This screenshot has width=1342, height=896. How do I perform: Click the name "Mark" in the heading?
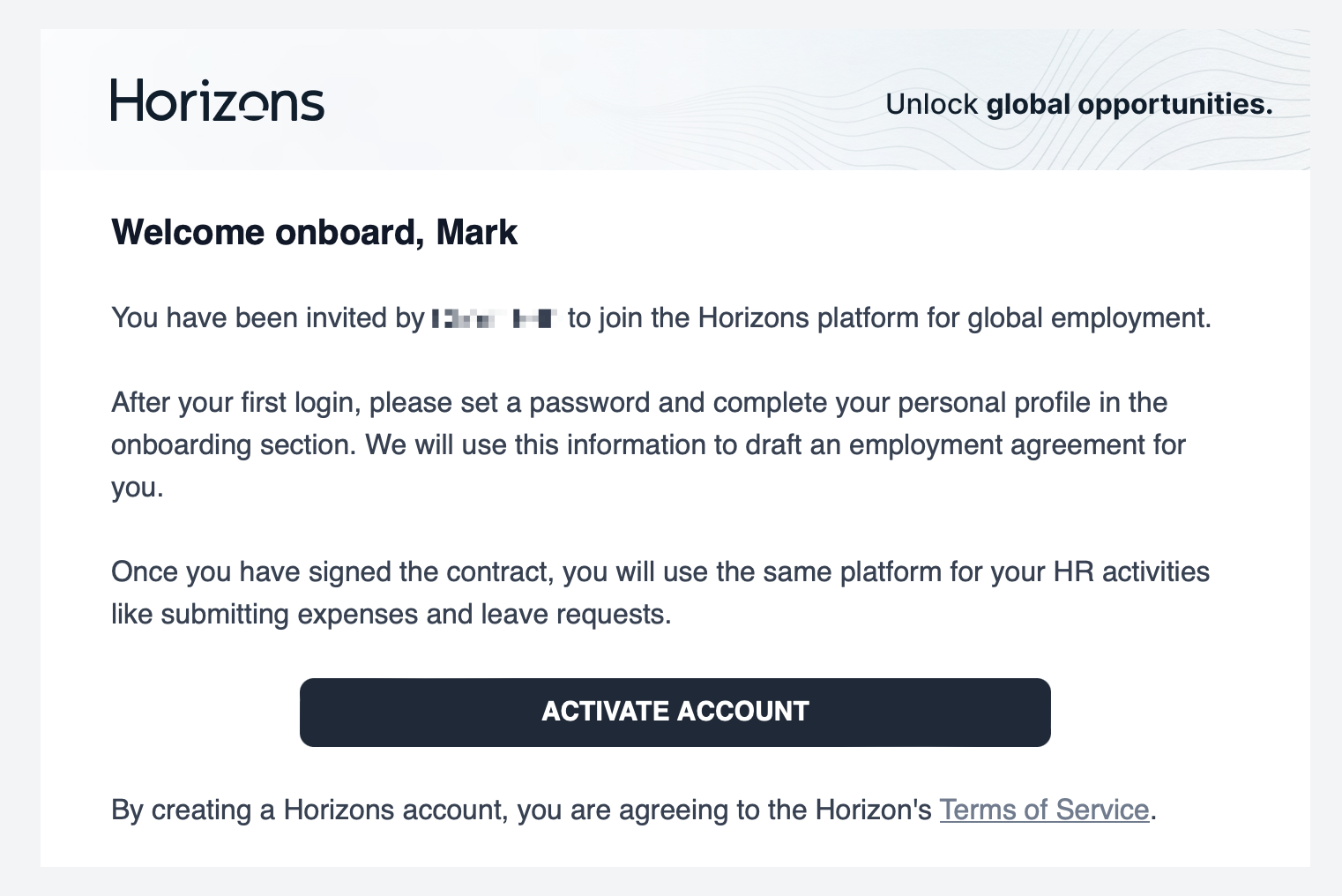[476, 233]
